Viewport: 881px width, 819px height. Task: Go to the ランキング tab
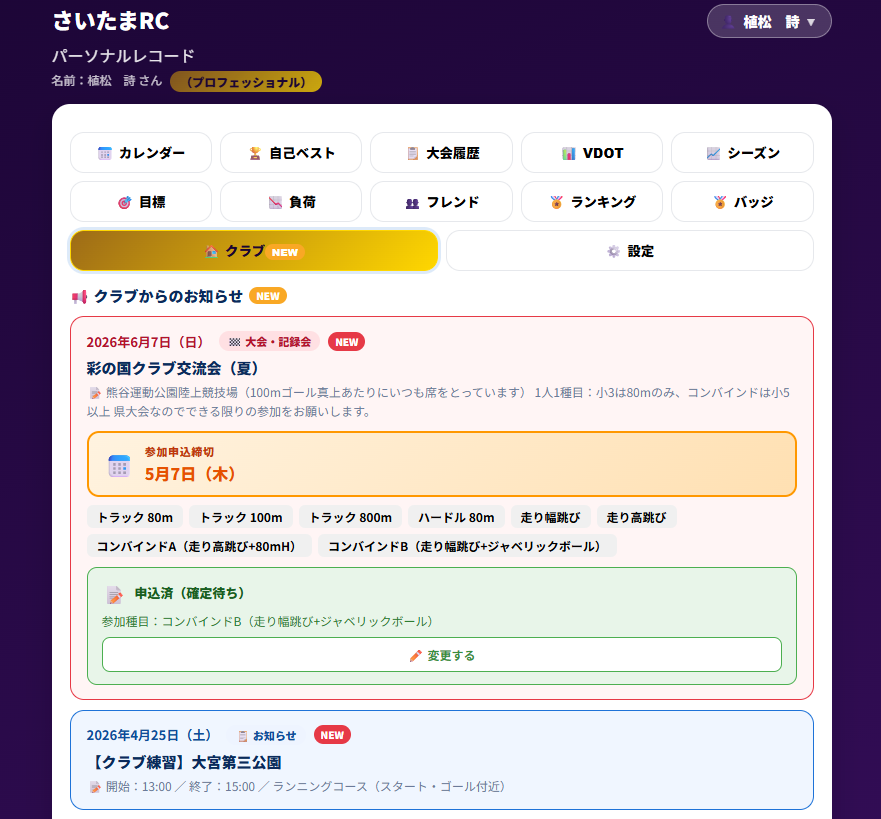592,202
